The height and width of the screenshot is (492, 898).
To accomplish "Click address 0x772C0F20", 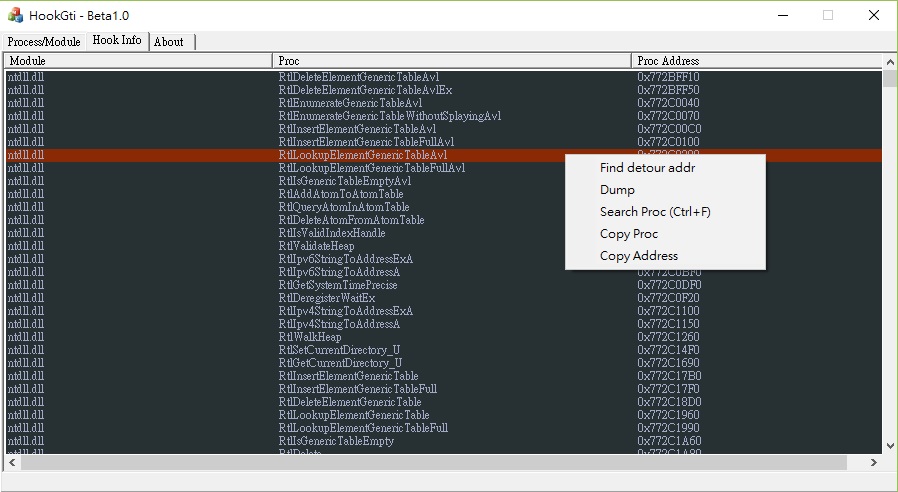I will [668, 298].
